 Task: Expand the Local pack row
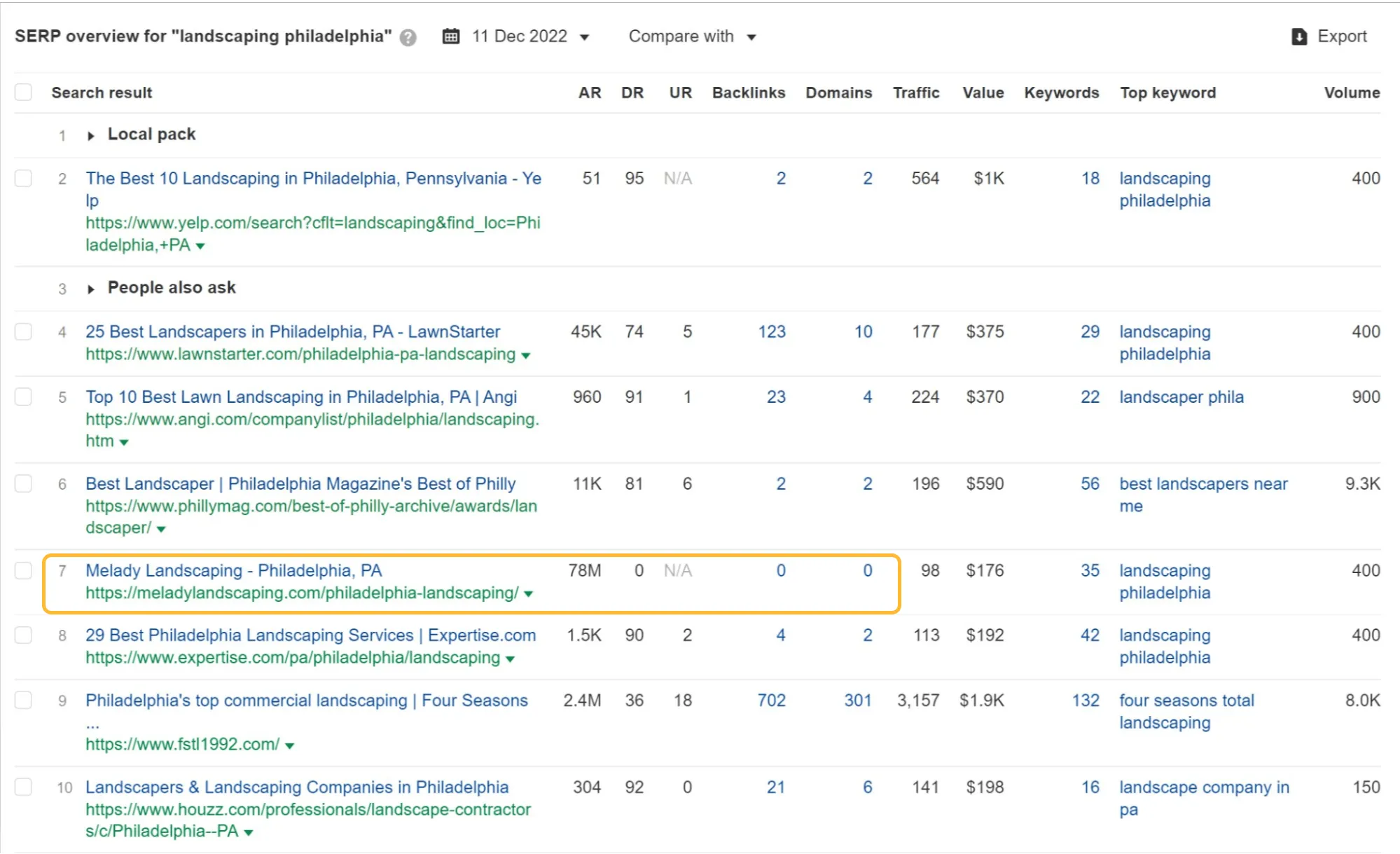(90, 136)
